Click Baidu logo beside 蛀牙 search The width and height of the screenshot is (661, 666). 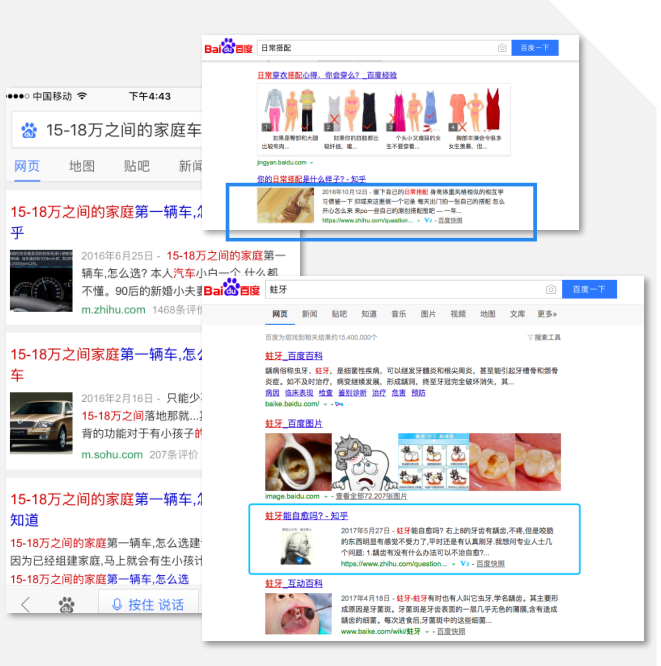click(234, 290)
